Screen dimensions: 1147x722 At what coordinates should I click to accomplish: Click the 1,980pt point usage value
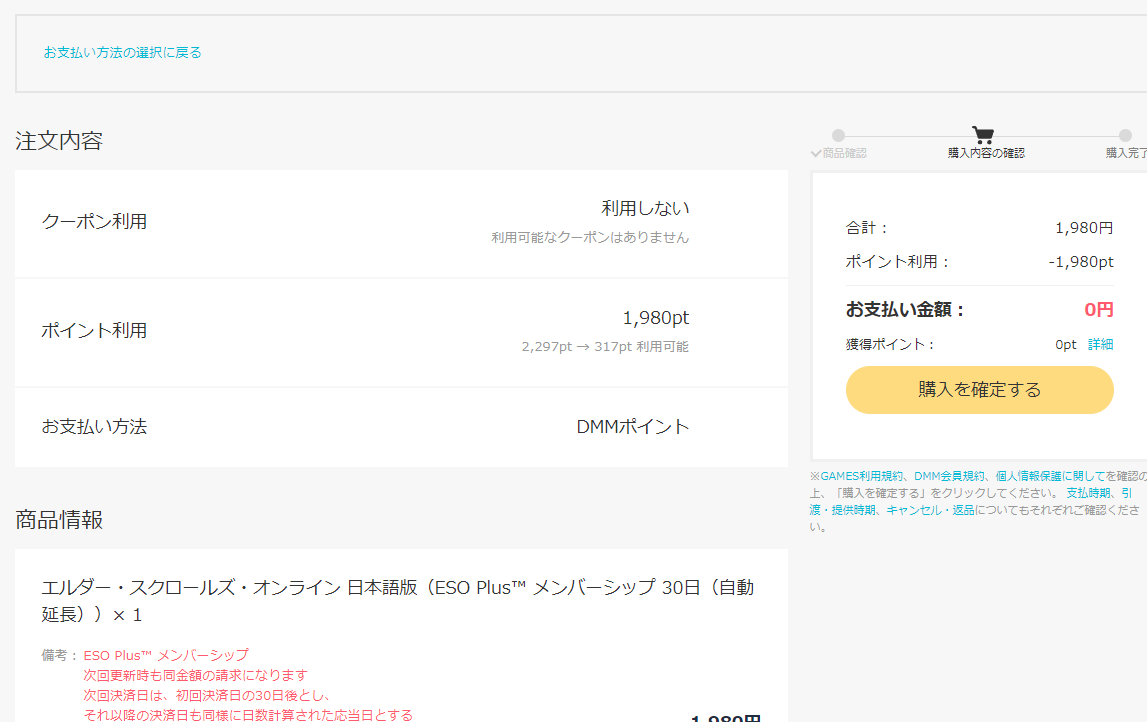(655, 318)
